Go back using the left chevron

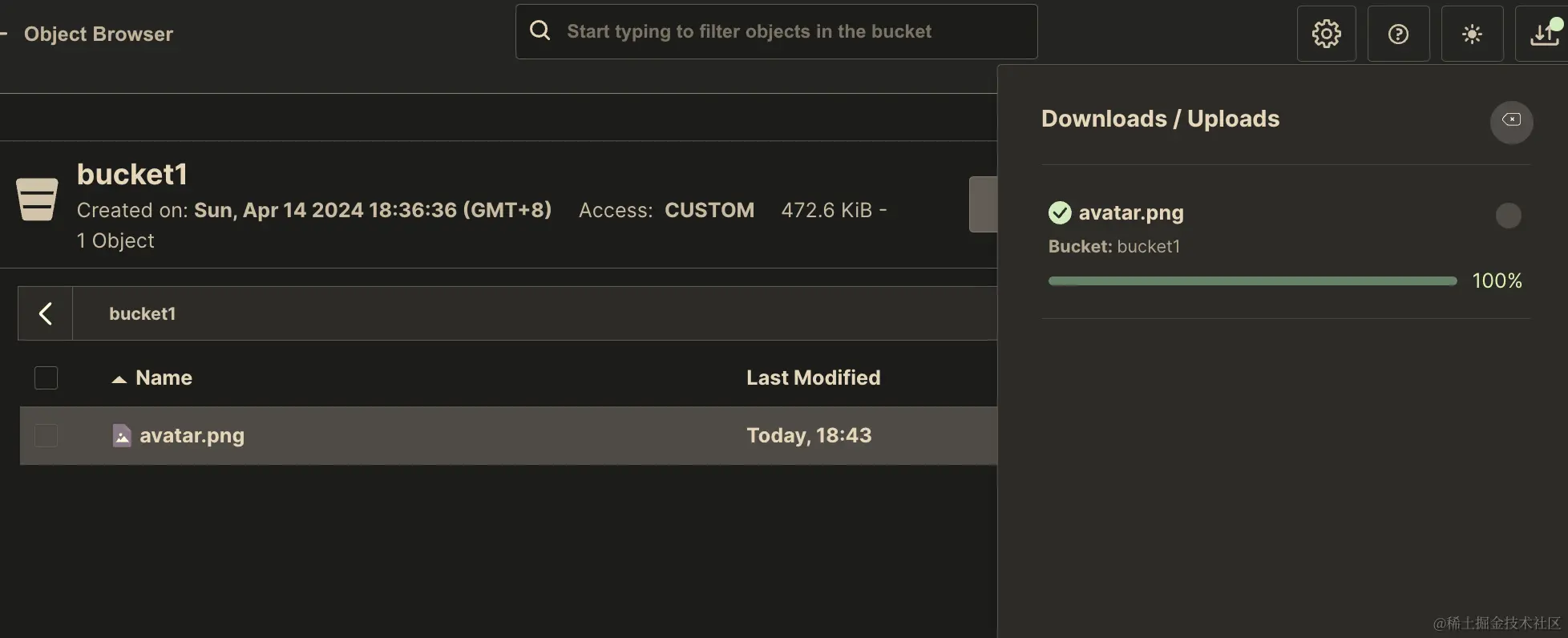click(46, 313)
